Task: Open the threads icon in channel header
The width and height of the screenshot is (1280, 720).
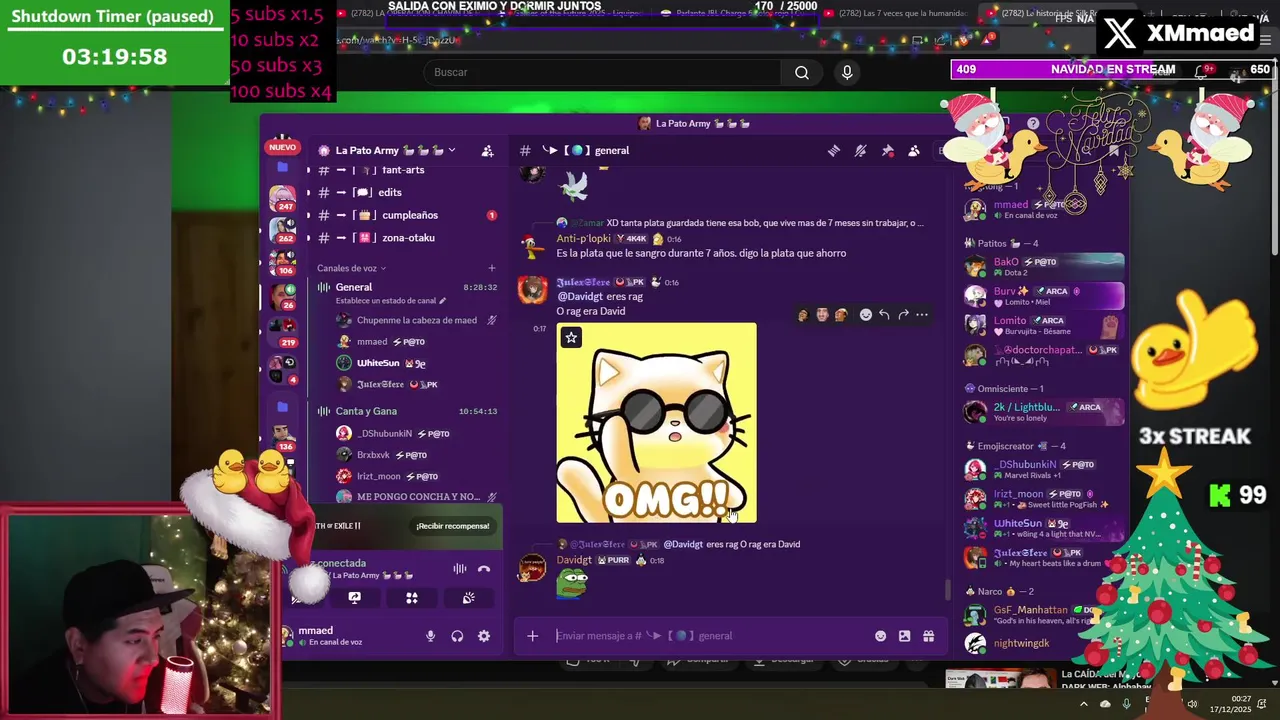Action: click(833, 151)
